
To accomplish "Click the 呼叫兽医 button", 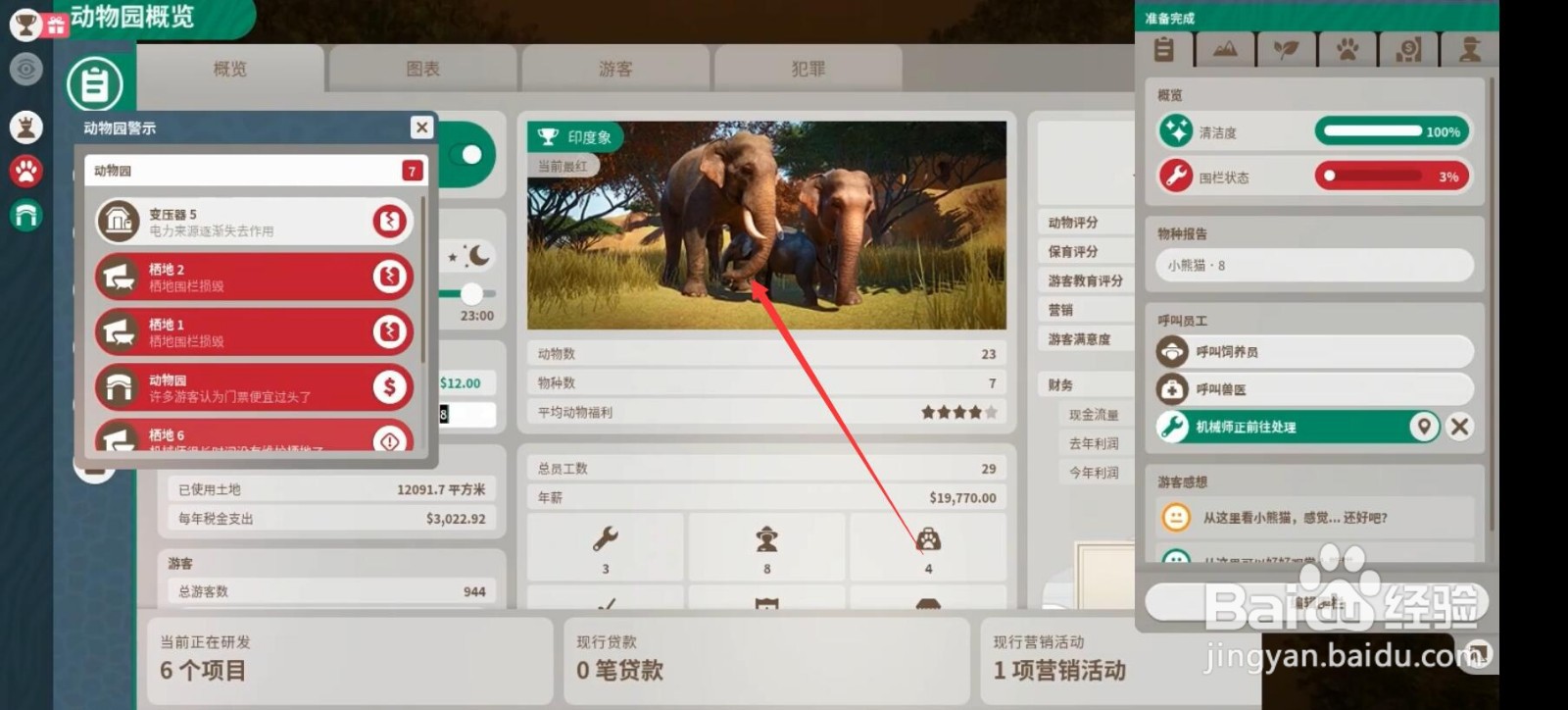I will click(1315, 389).
